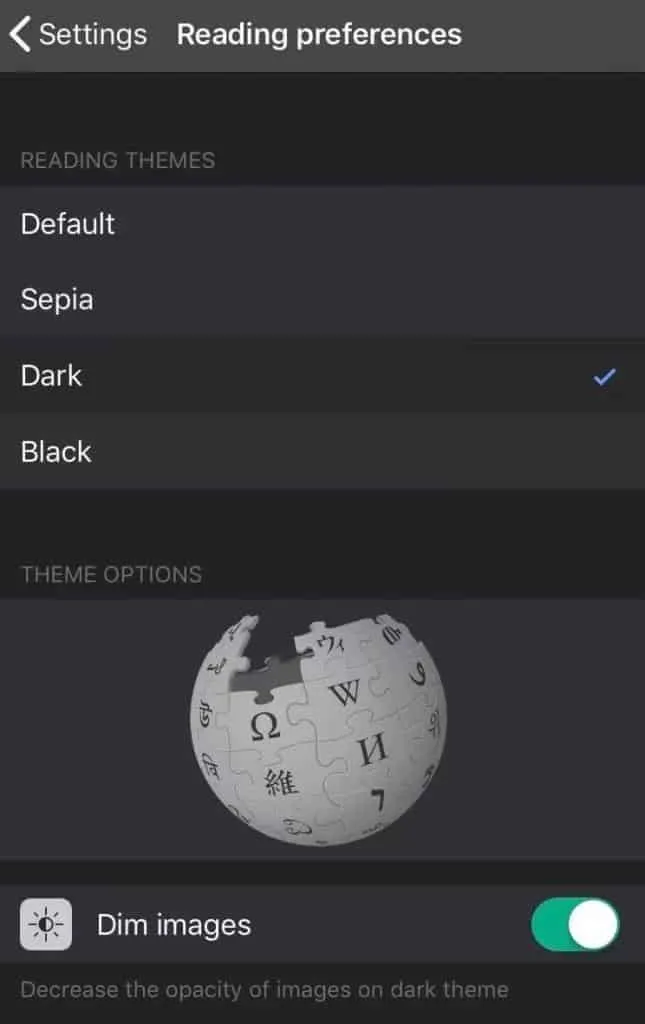Select the Dark theme row

[x=322, y=376]
